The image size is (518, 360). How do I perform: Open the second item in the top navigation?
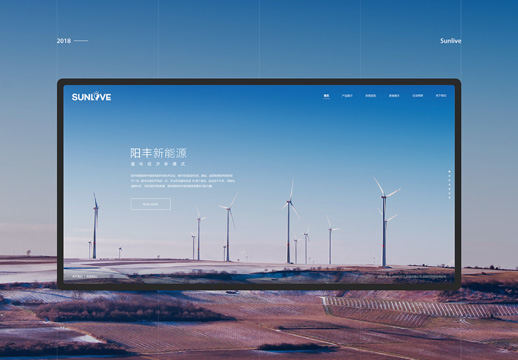tap(347, 96)
